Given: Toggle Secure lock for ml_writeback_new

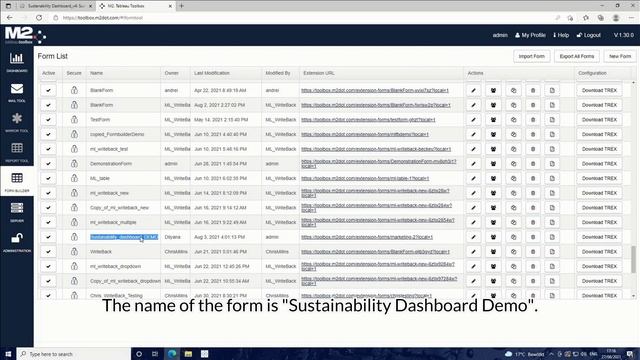Looking at the screenshot, I should pyautogui.click(x=74, y=193).
